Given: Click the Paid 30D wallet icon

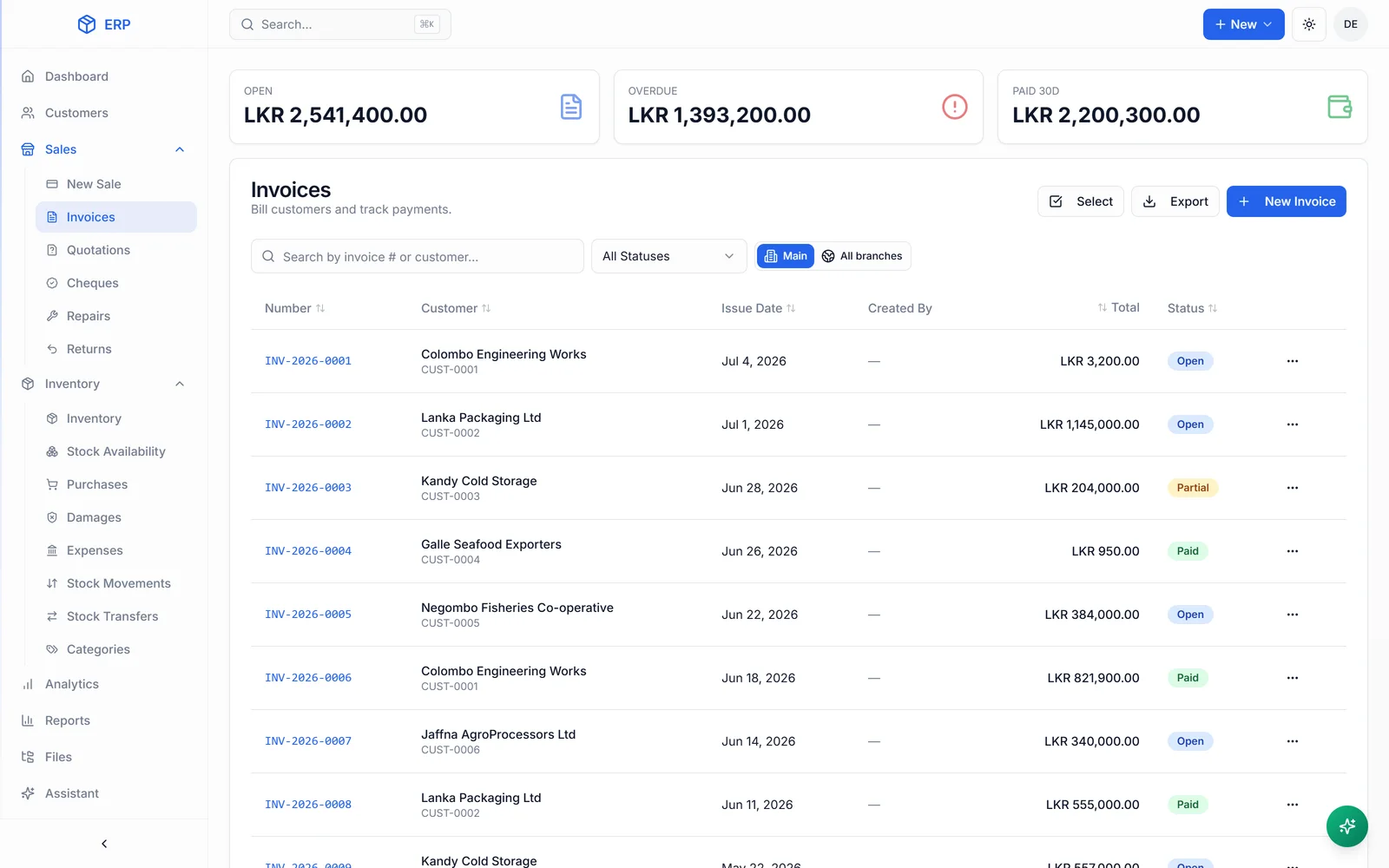Looking at the screenshot, I should click(1340, 107).
